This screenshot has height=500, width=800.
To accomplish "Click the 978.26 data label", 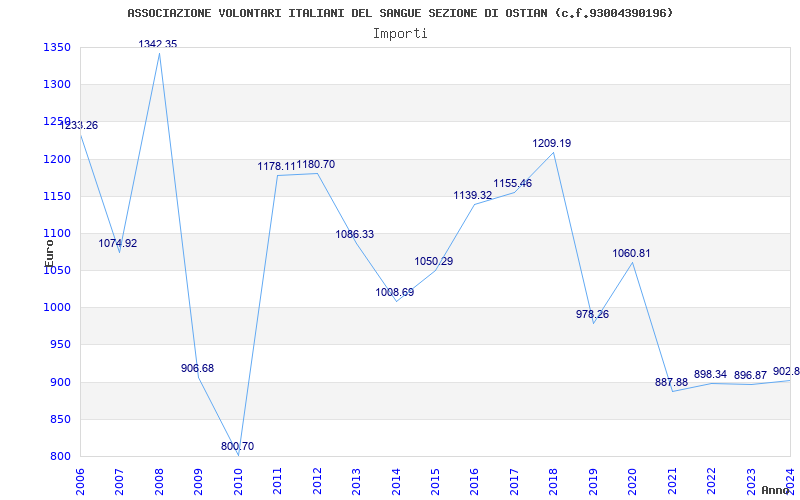I will (x=593, y=314).
